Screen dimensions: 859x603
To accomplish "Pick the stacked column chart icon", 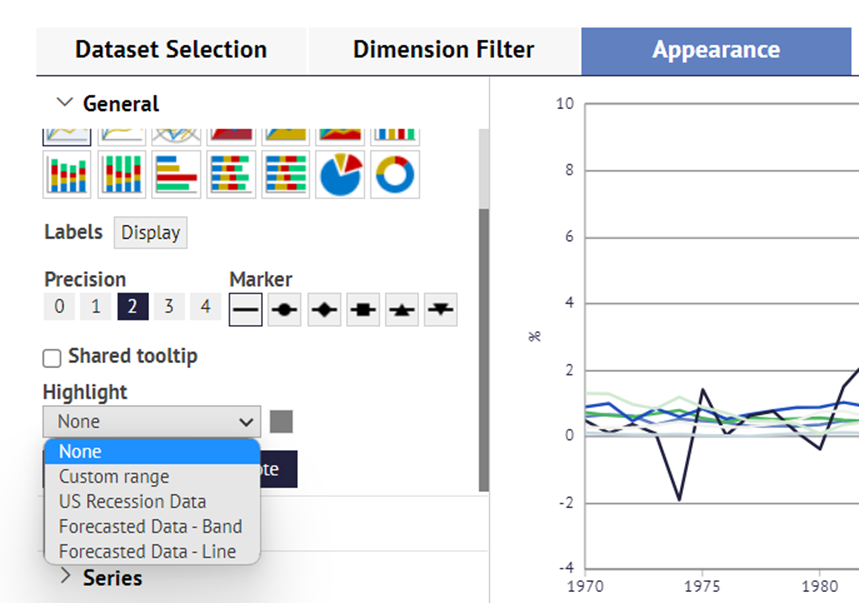I will point(67,175).
